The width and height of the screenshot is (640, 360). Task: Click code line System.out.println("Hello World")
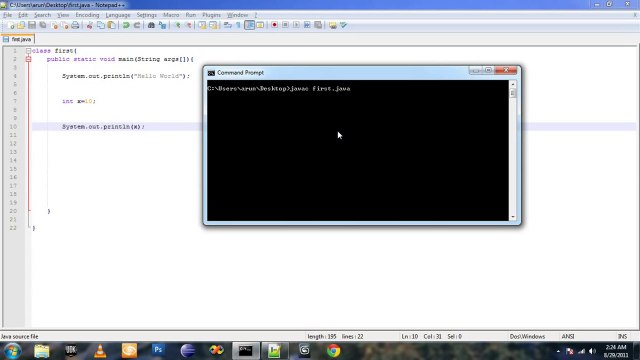(x=126, y=76)
